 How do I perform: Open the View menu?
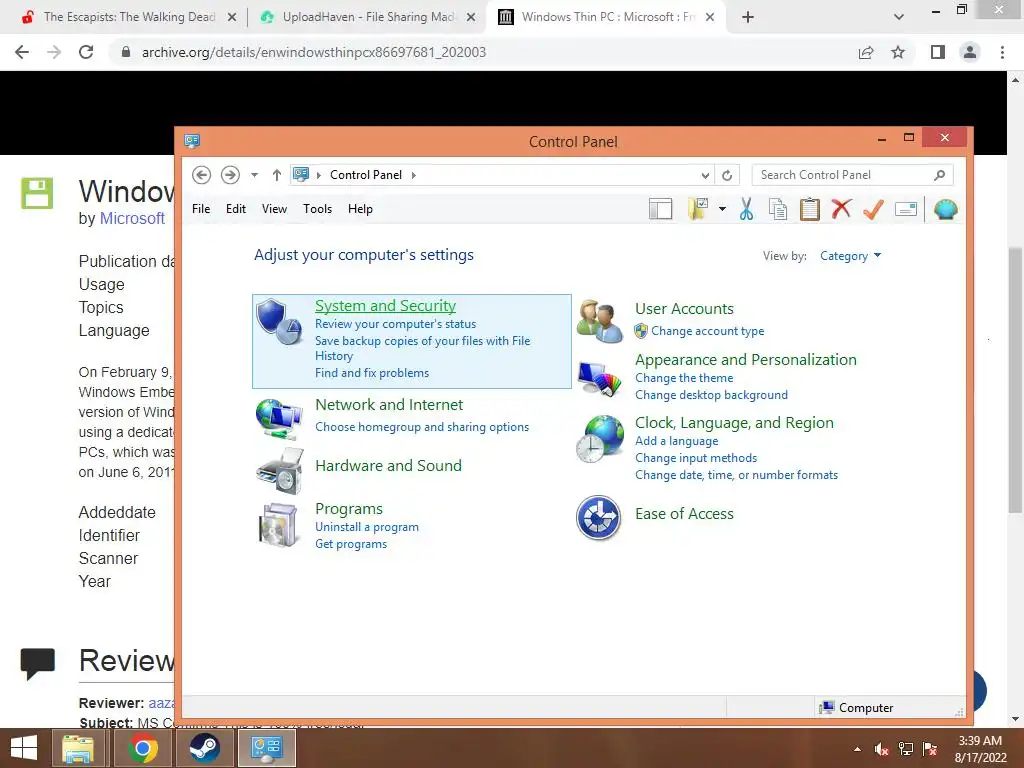(274, 209)
